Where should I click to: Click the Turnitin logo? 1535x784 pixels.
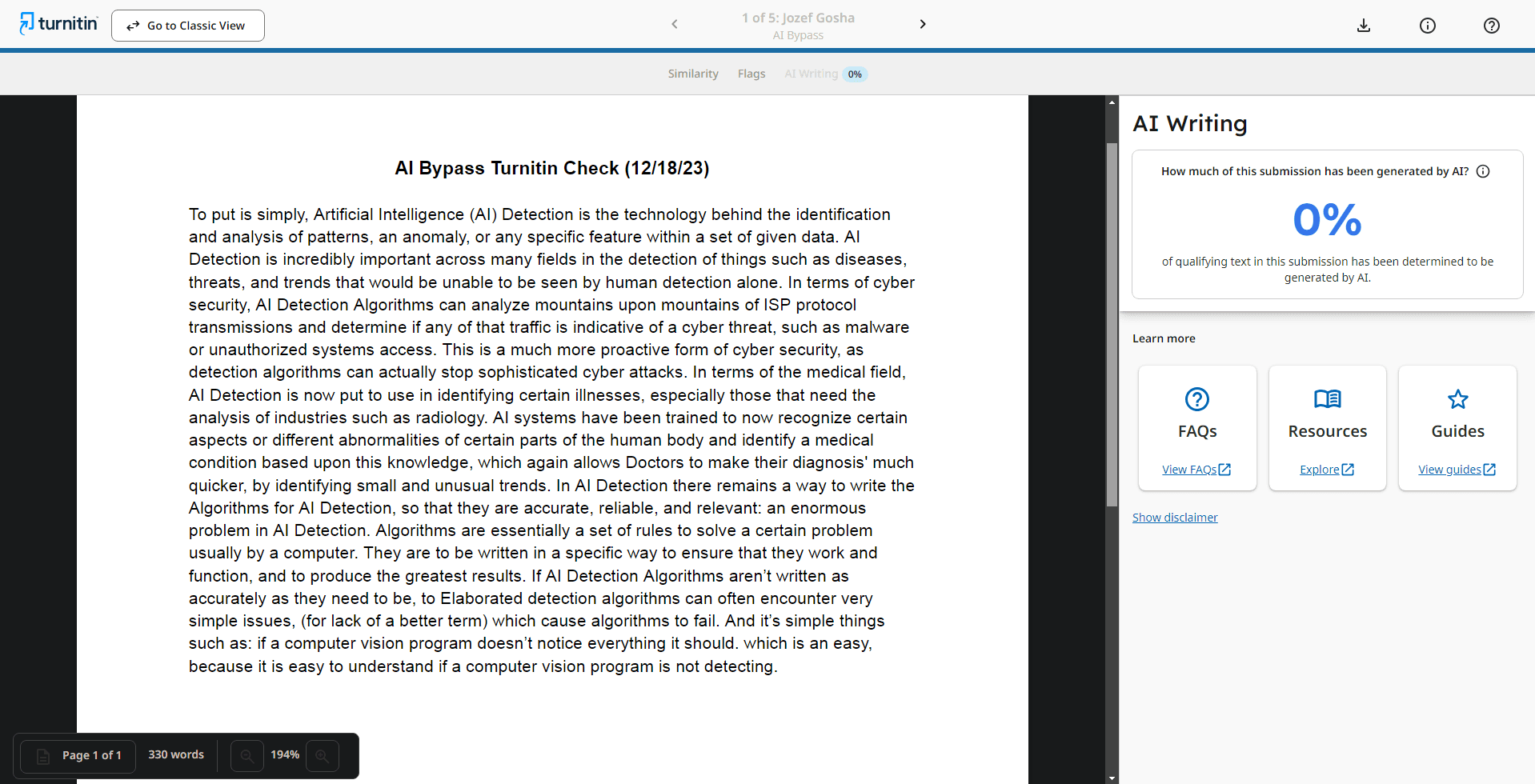pos(59,24)
